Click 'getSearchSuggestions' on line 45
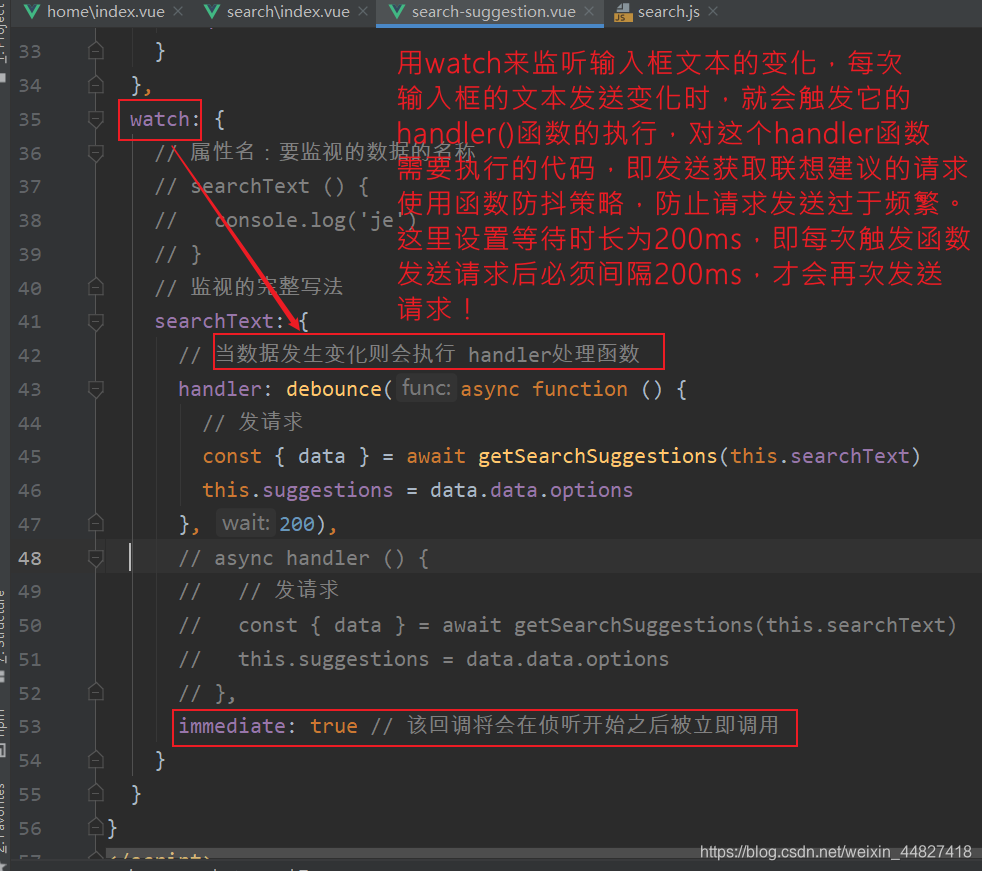982x871 pixels. point(597,456)
